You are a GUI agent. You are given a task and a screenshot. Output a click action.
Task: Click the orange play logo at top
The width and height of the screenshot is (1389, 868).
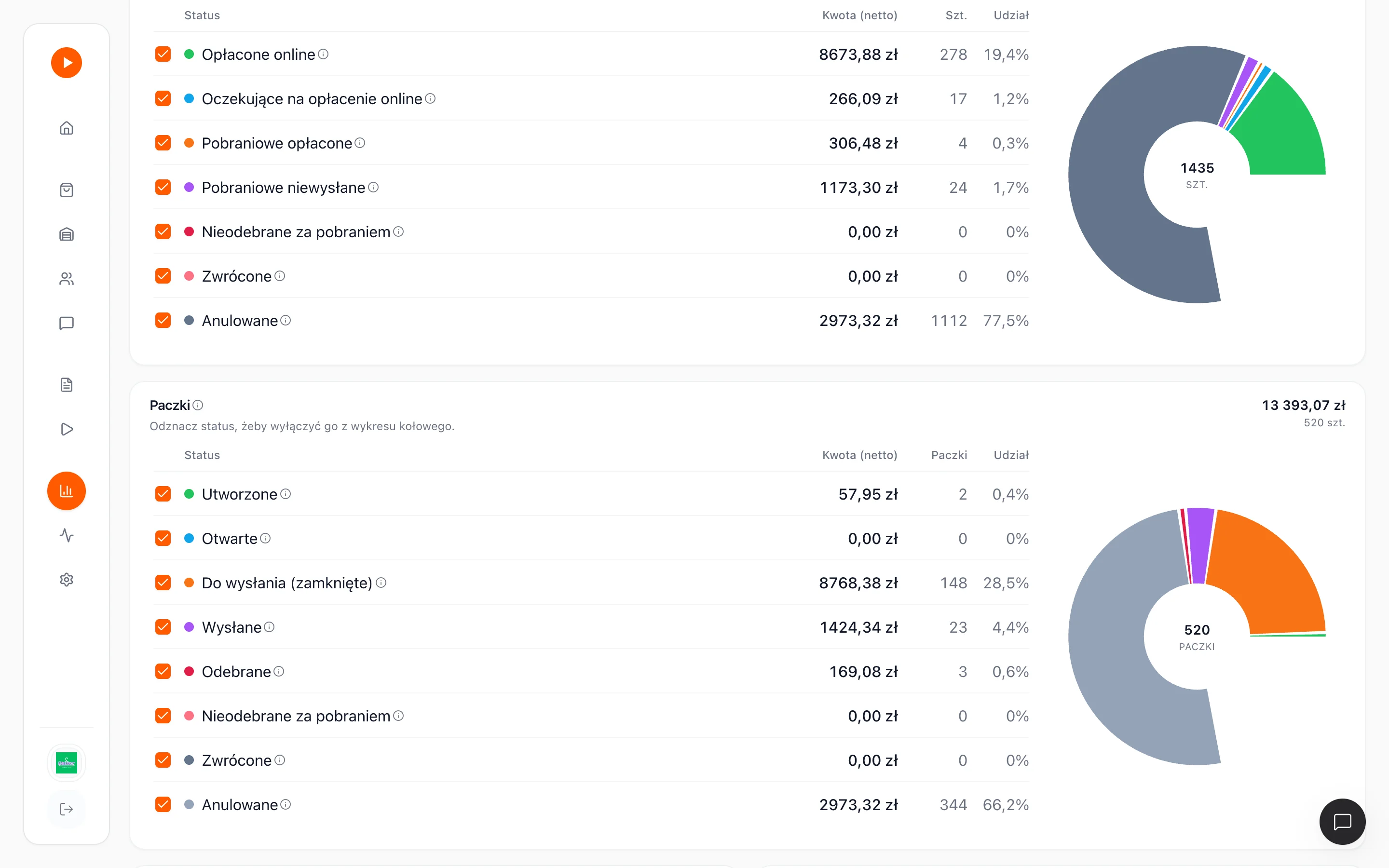click(67, 63)
